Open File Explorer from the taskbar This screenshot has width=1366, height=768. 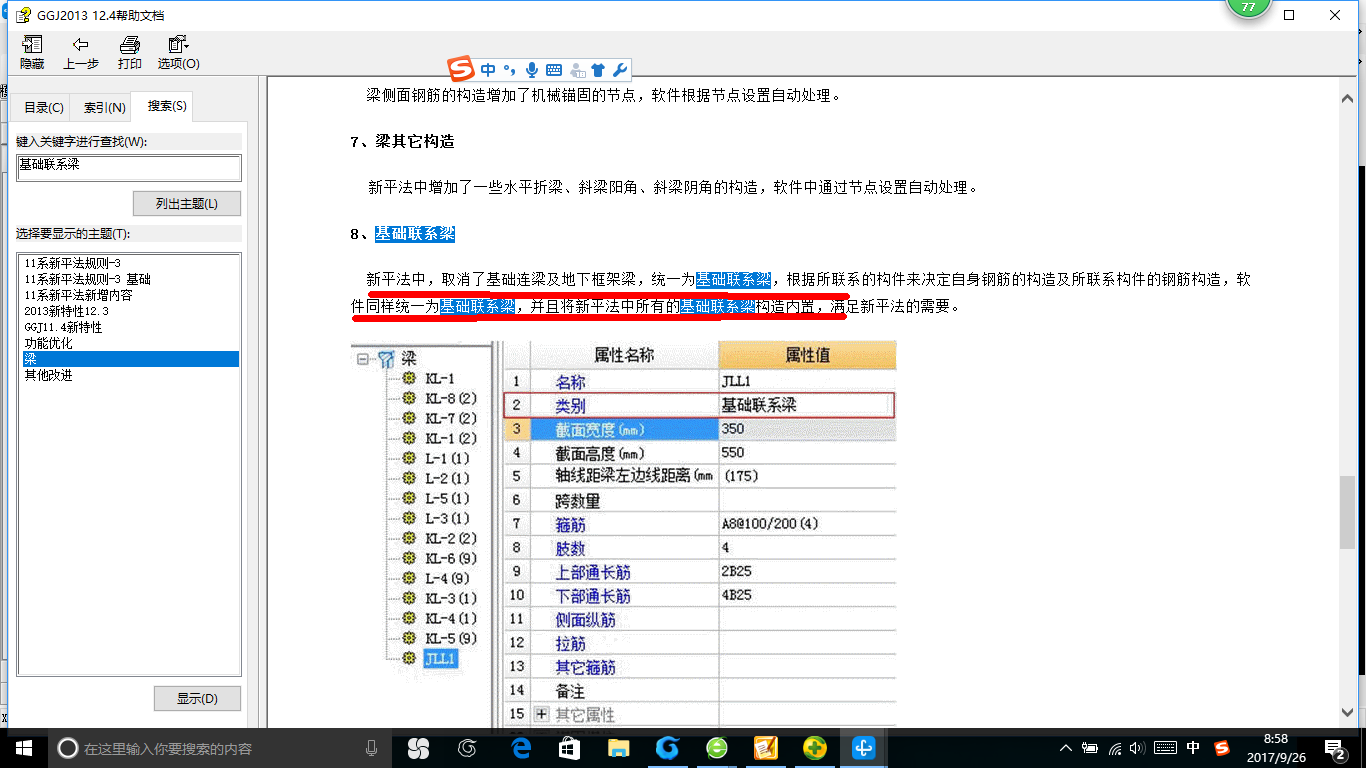[x=618, y=747]
